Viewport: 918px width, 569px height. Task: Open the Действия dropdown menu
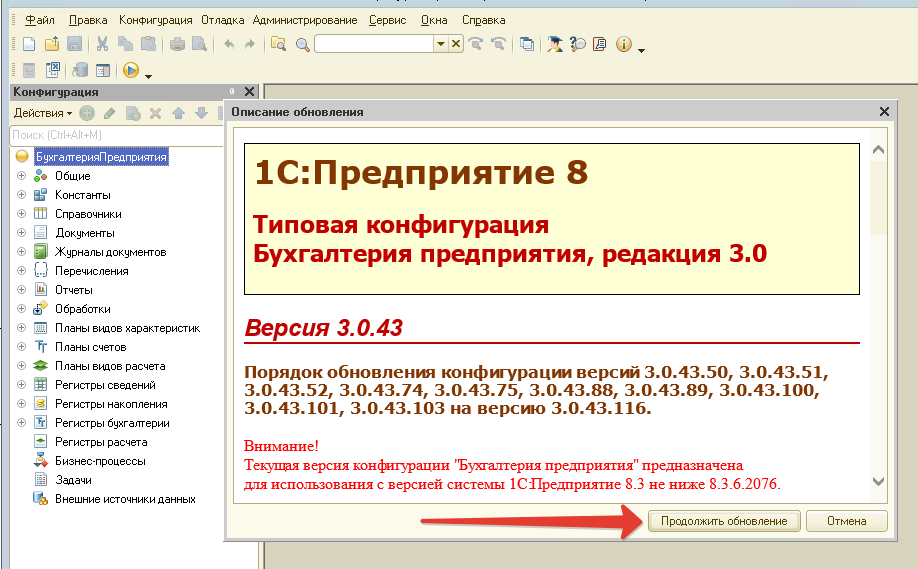click(43, 113)
